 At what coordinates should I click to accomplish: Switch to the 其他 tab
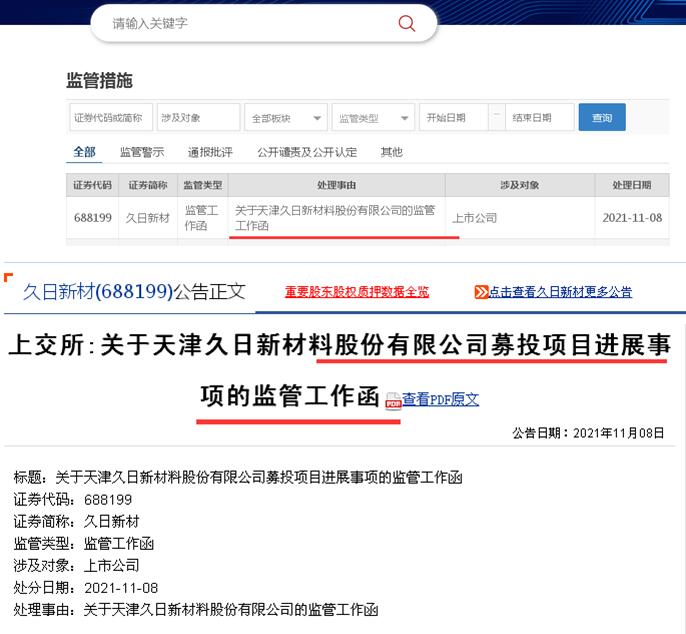click(x=392, y=152)
